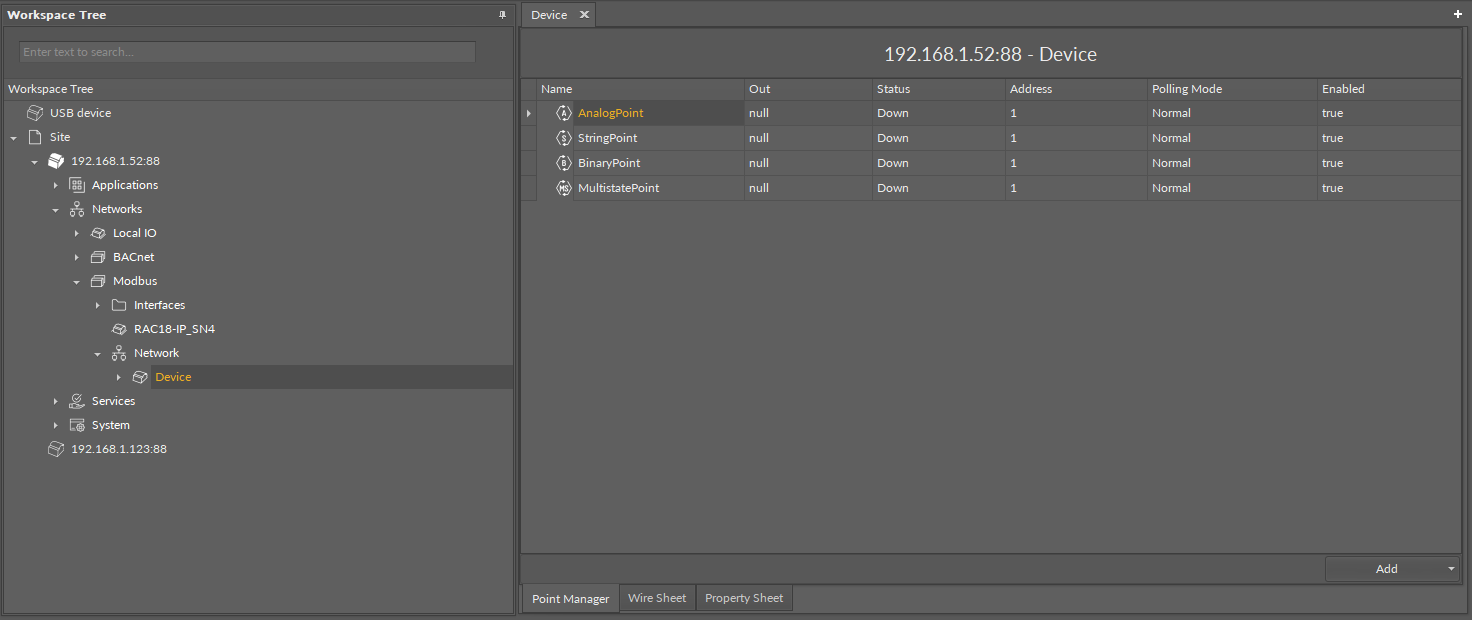This screenshot has height=620, width=1472.
Task: Click the Add button
Action: coord(1386,569)
